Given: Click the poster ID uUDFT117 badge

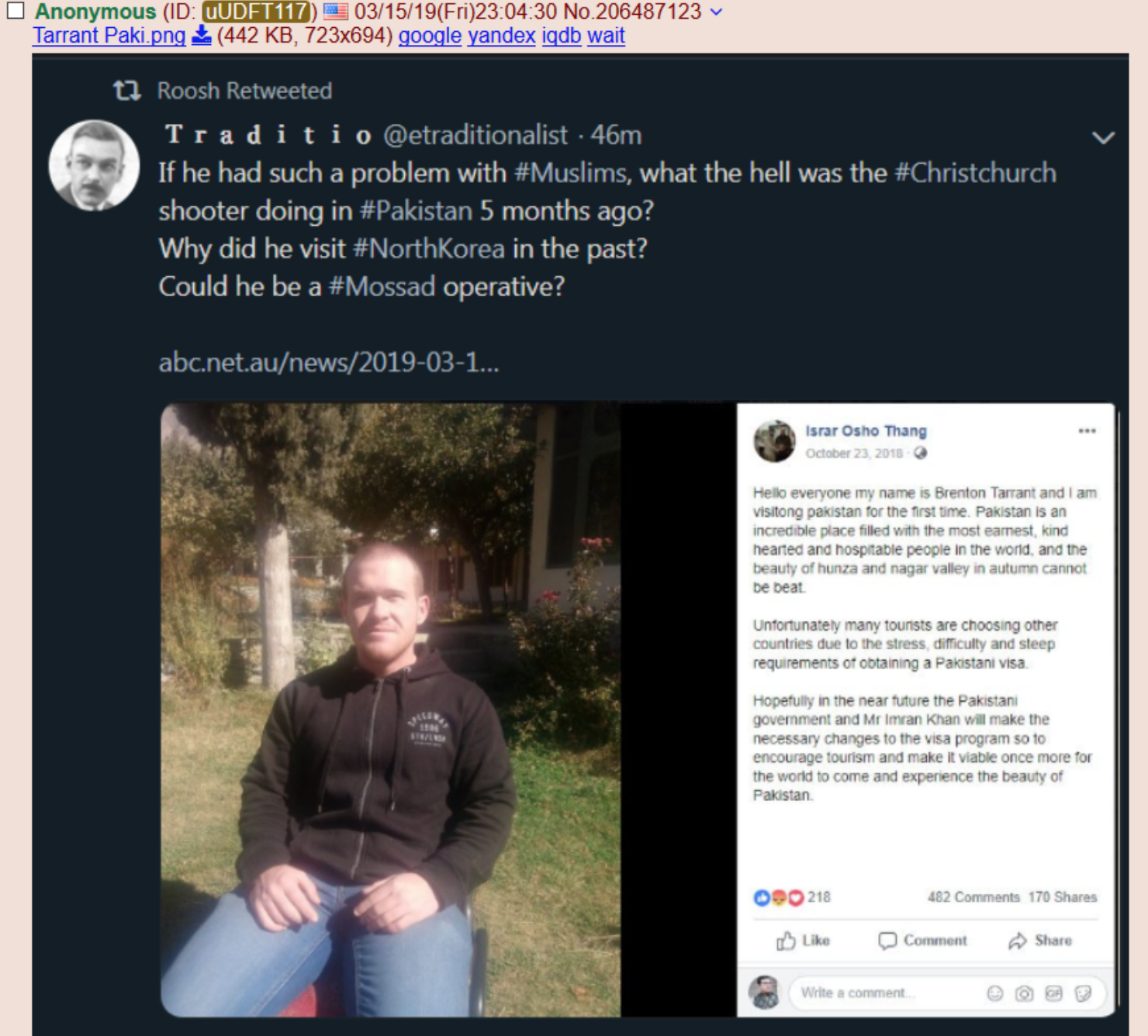Looking at the screenshot, I should click(x=257, y=12).
